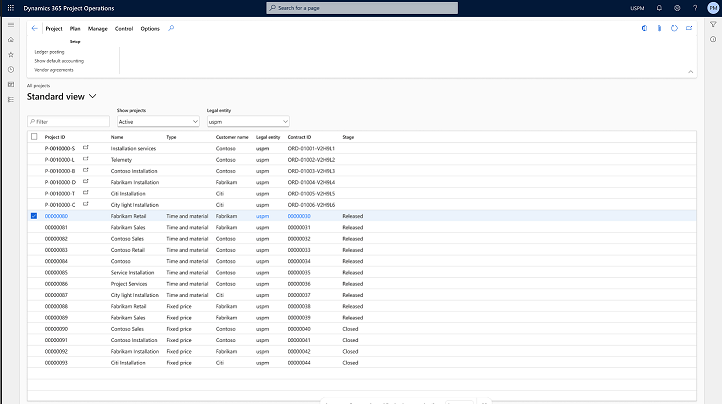Click the icon next to P-0010000-C
Image resolution: width=722 pixels, height=404 pixels.
click(86, 204)
